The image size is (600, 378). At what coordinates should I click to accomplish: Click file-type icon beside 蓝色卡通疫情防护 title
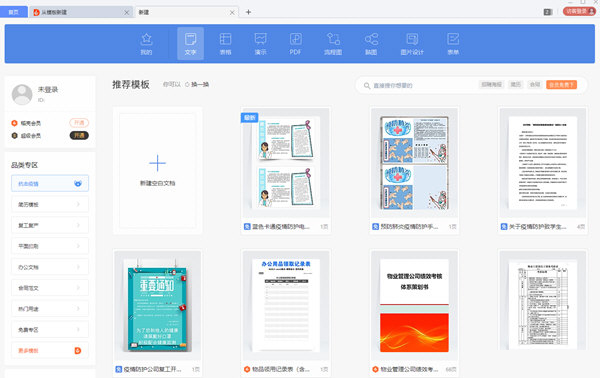point(247,227)
